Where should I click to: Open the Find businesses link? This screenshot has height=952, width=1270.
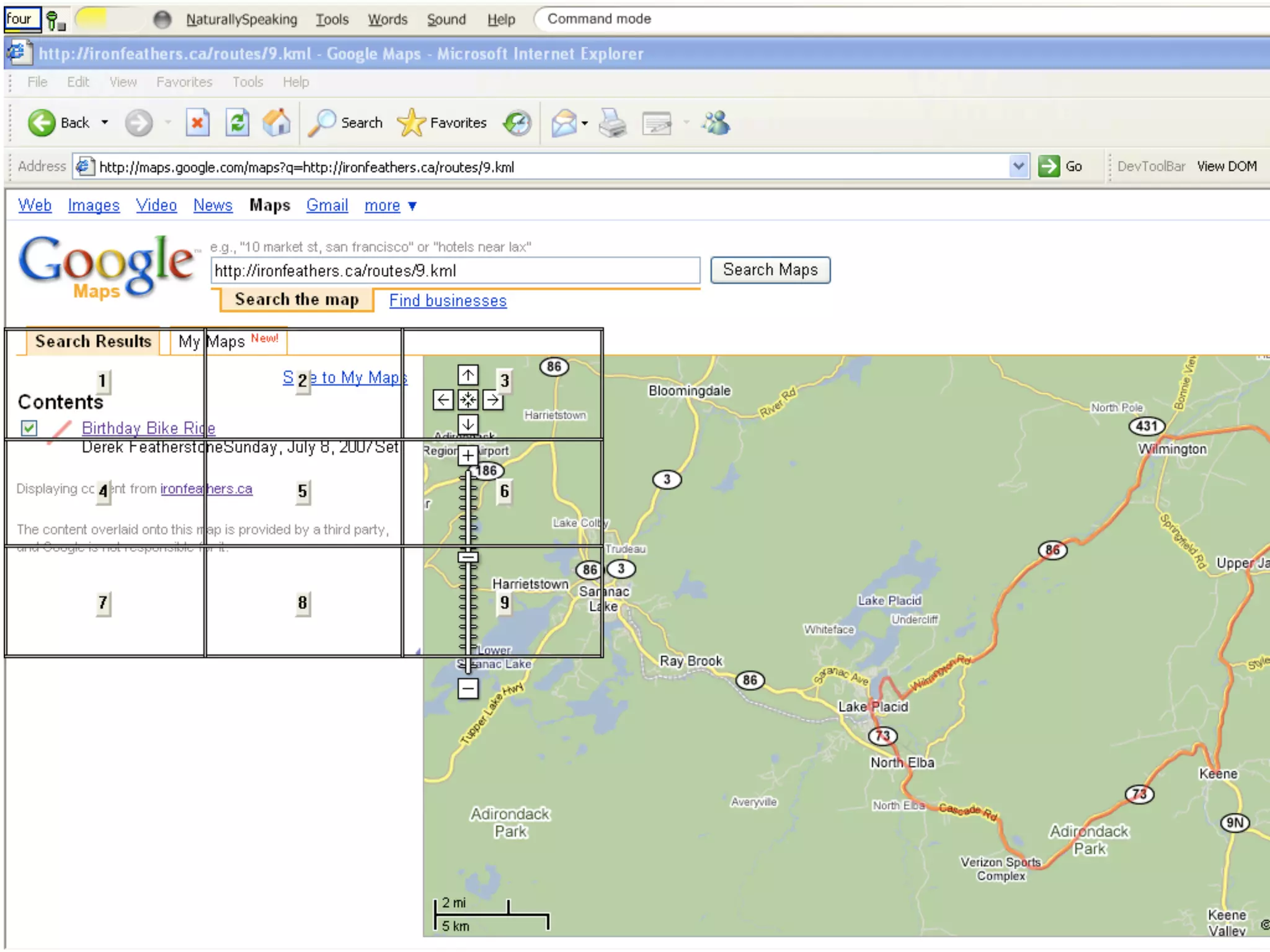click(448, 301)
